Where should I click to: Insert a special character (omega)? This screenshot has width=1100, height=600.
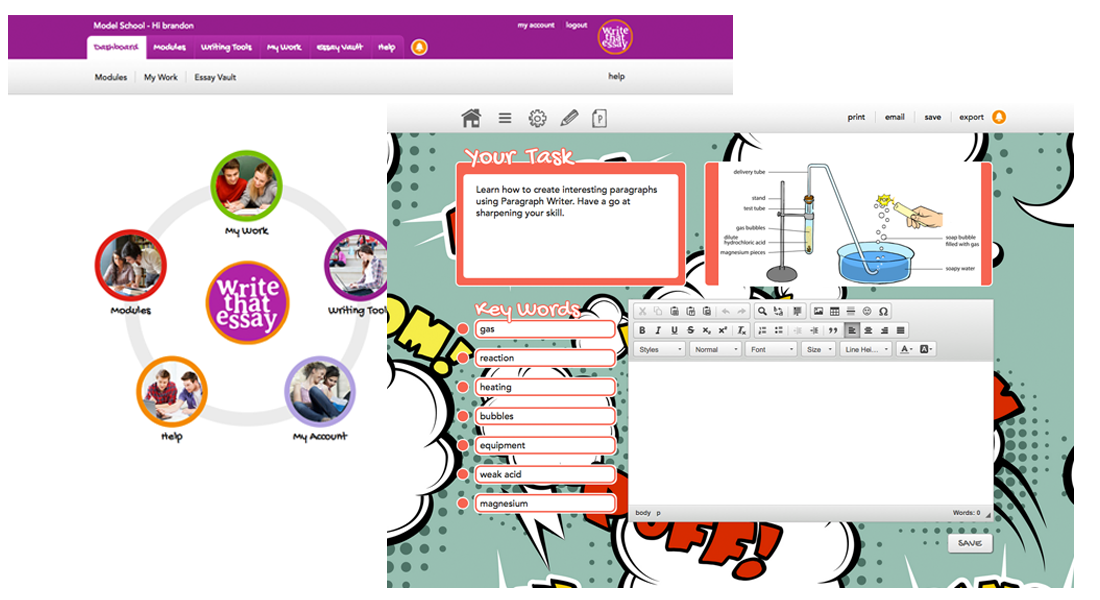[x=883, y=311]
